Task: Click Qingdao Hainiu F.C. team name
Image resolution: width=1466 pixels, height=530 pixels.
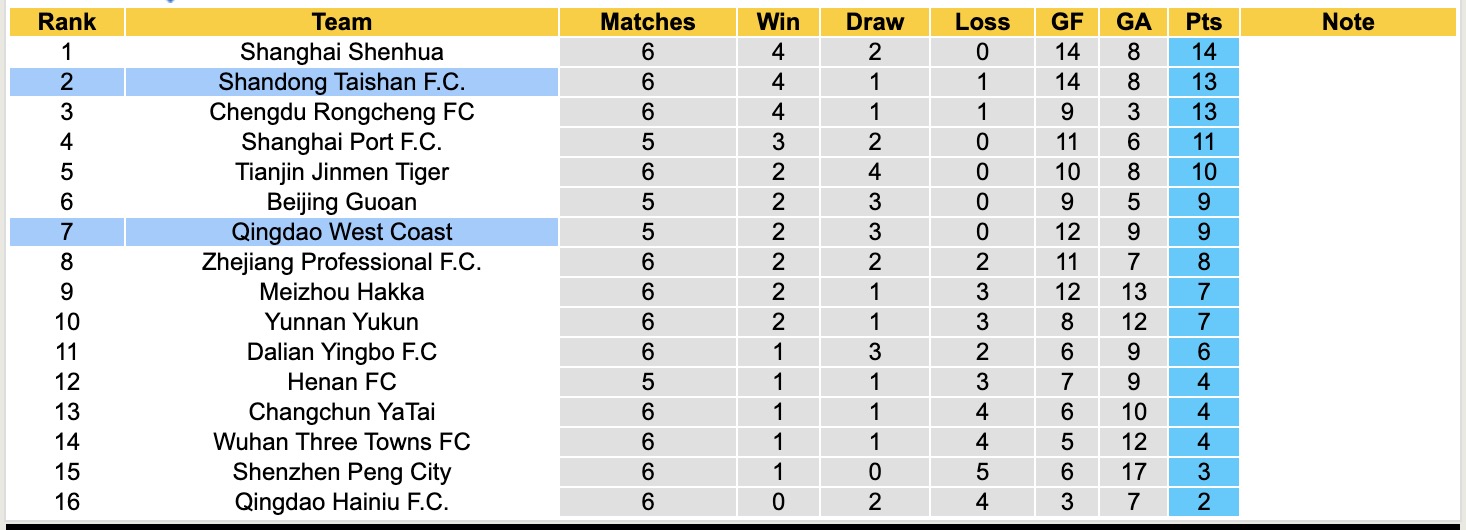Action: point(341,502)
